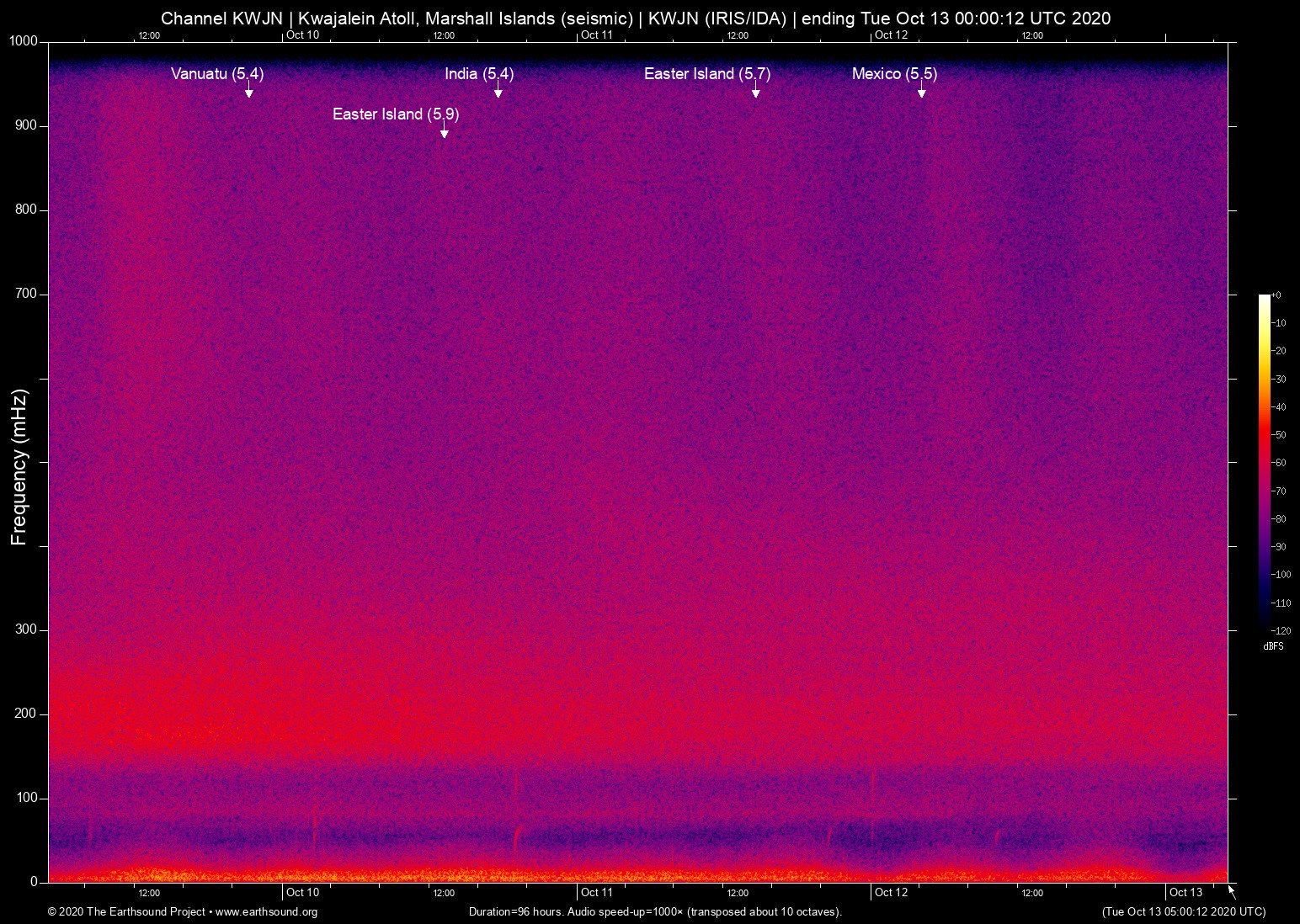Screen dimensions: 1300x924
Task: Click the Oct 11 label on bottom axis
Action: tap(597, 892)
